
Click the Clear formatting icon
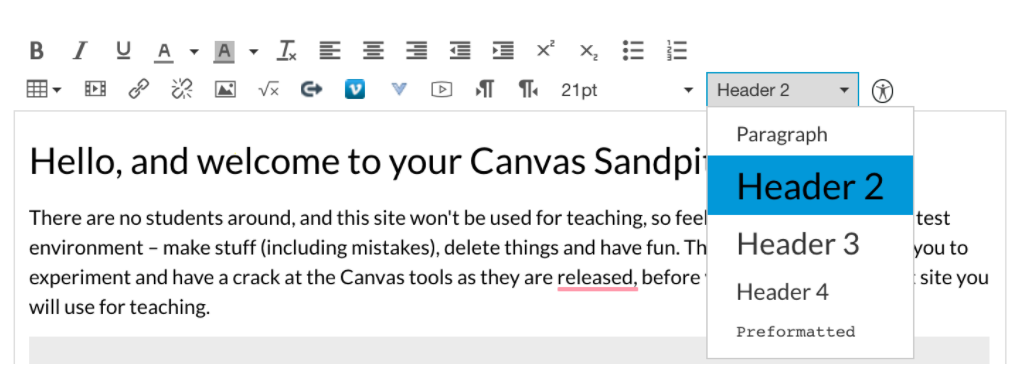[x=286, y=50]
